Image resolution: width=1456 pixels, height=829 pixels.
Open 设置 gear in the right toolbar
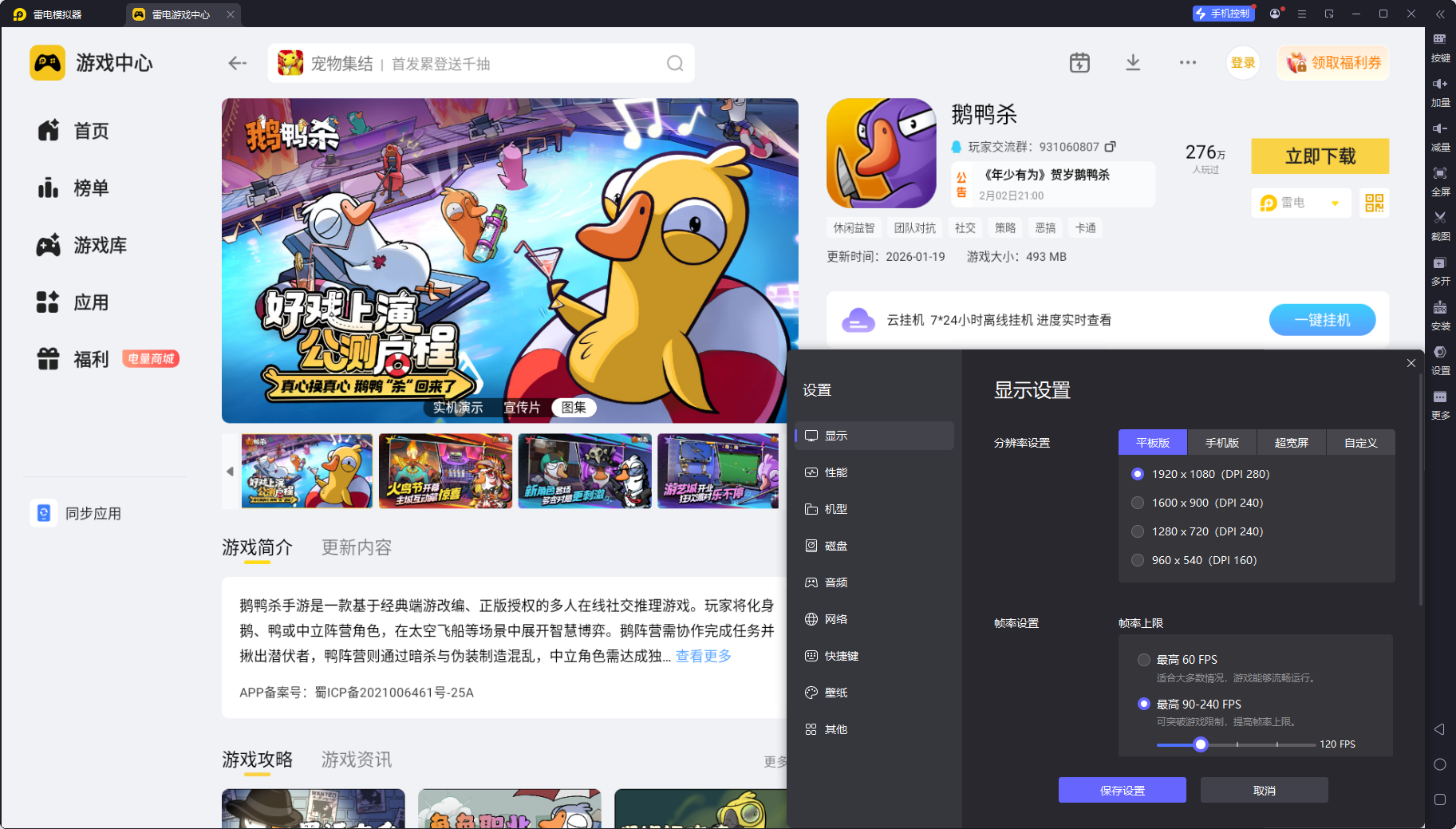coord(1440,360)
